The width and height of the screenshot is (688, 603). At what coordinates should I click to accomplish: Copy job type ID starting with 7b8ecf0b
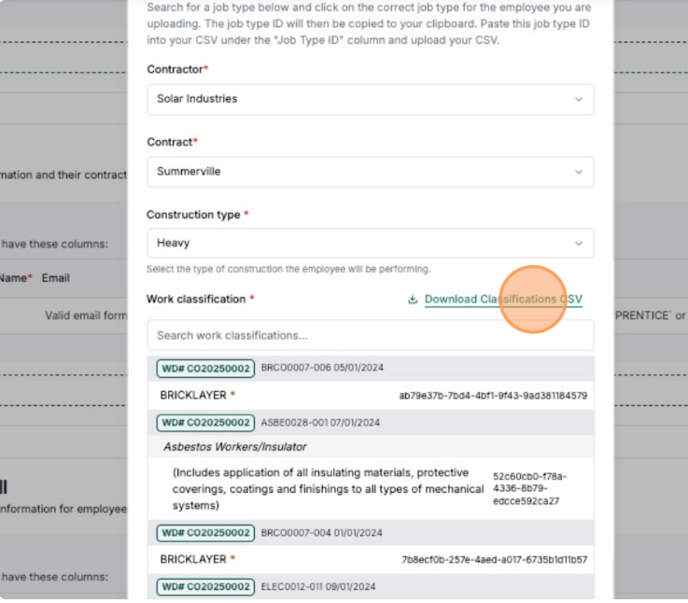coord(494,560)
